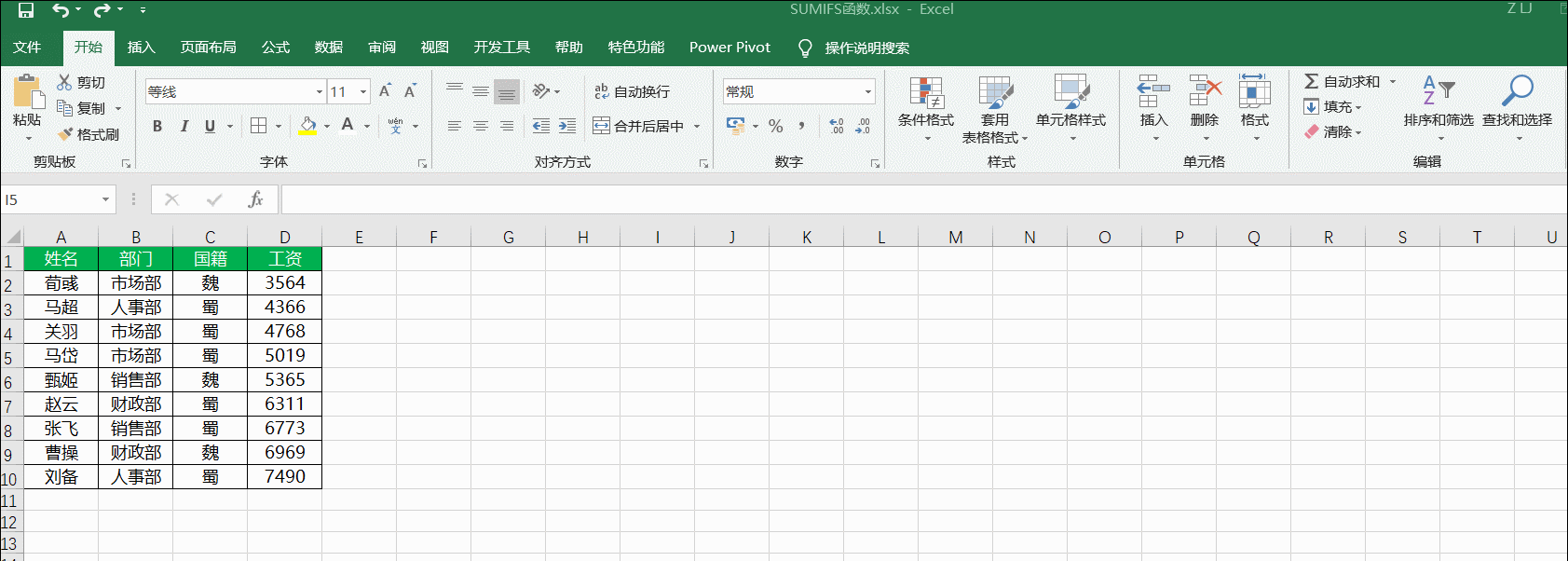Viewport: 1568px width, 561px height.
Task: Select column D header
Action: (x=285, y=237)
